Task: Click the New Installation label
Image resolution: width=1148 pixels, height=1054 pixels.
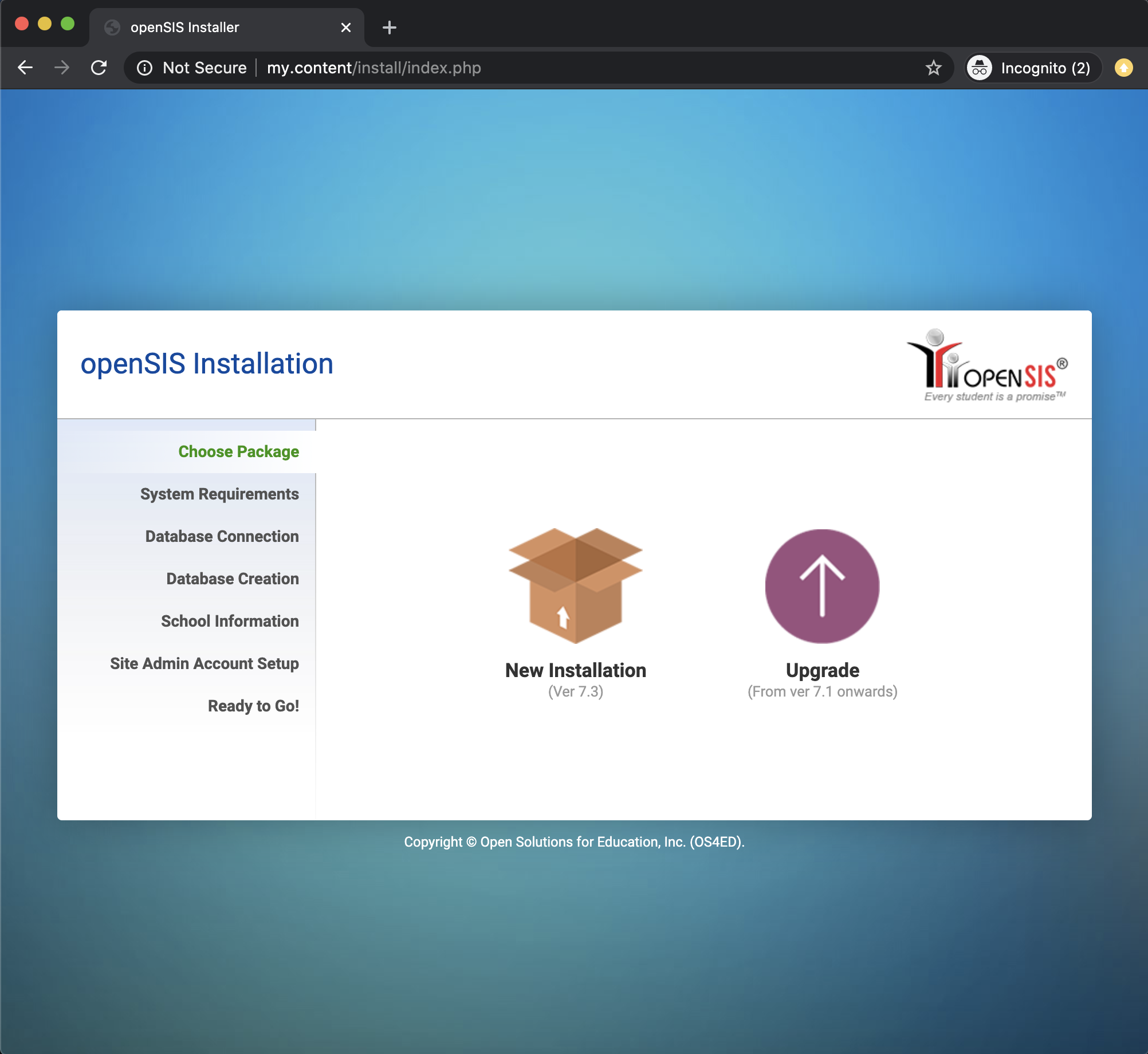Action: [x=575, y=671]
